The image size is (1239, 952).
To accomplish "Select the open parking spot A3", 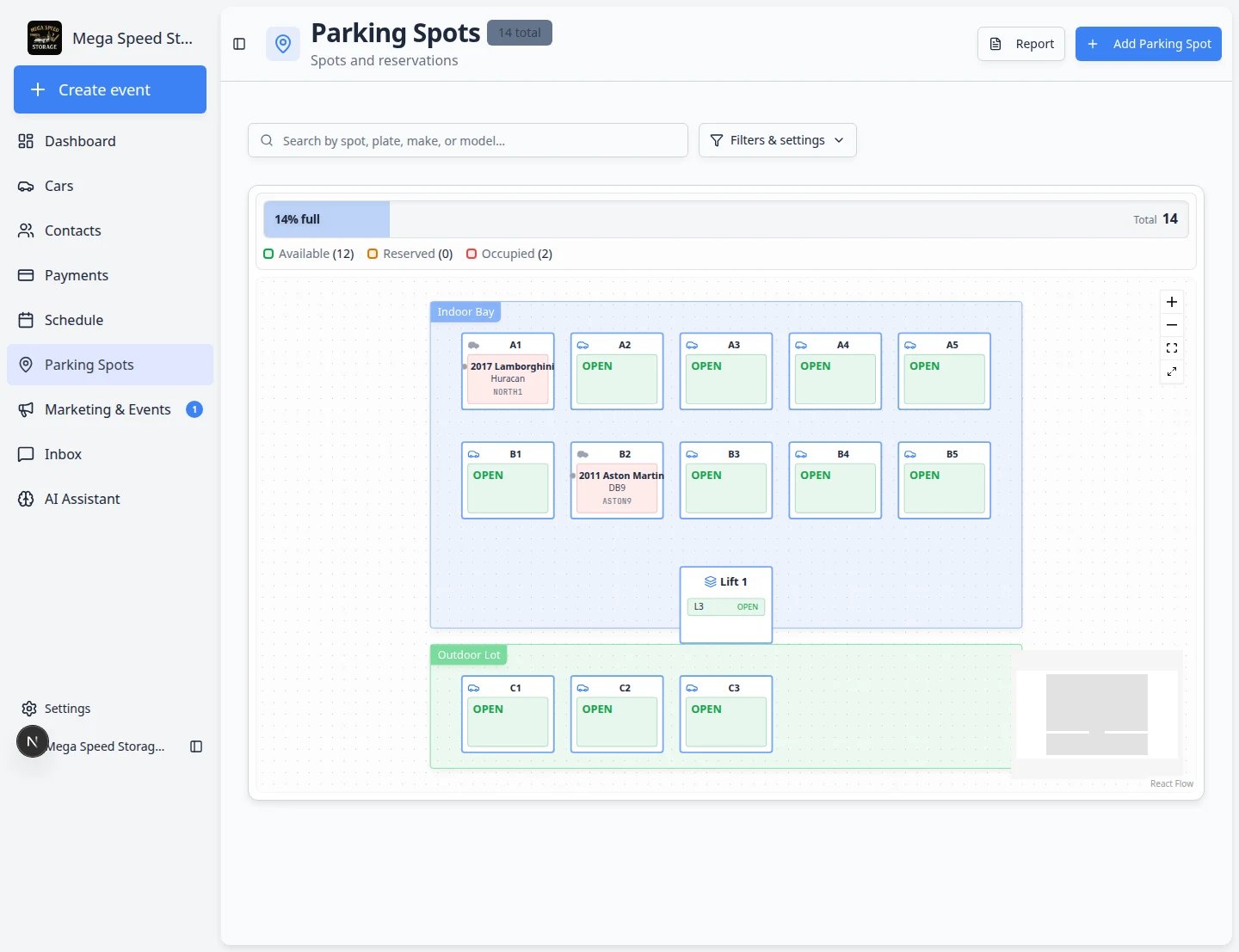I will click(726, 372).
